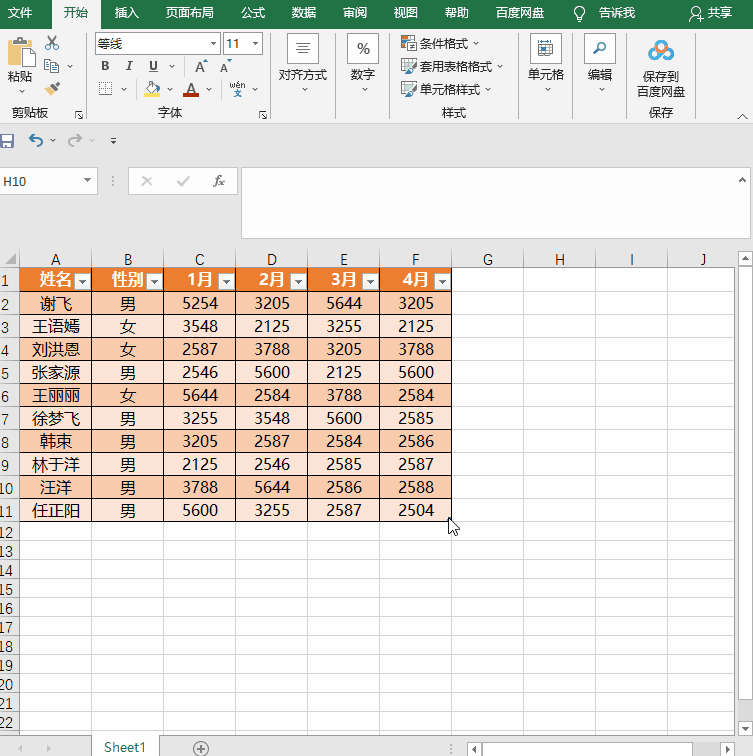Screen dimensions: 753x756
Task: Switch to the 插入 ribbon tab
Action: click(126, 13)
